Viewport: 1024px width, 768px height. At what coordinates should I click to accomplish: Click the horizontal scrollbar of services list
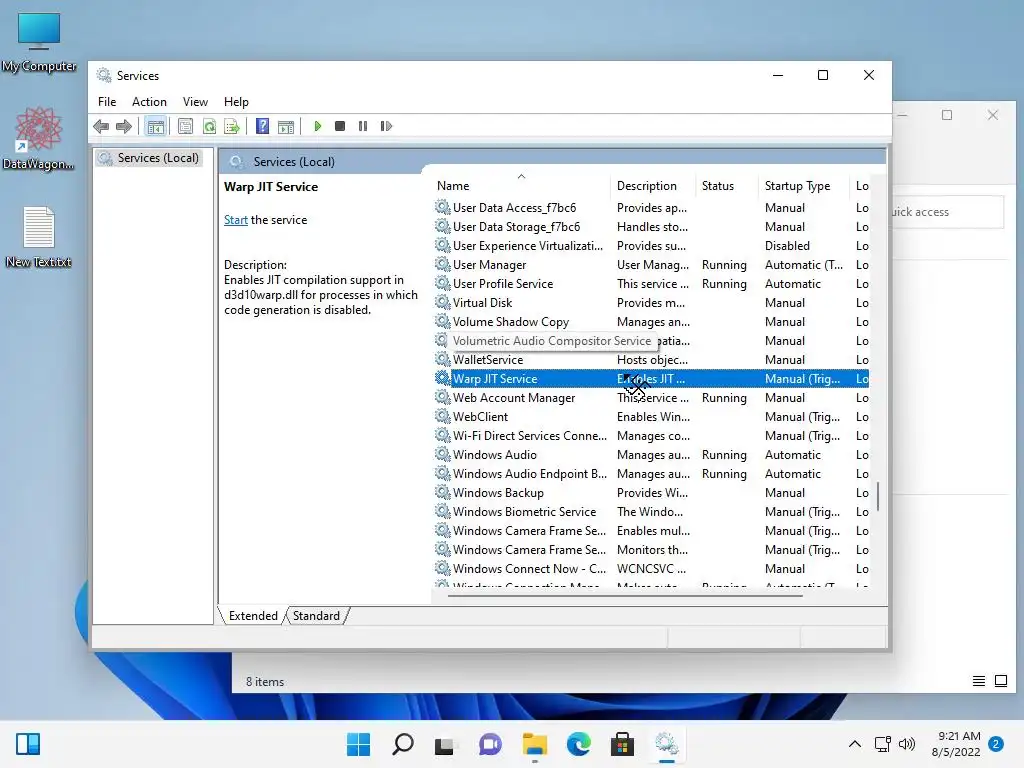click(625, 595)
